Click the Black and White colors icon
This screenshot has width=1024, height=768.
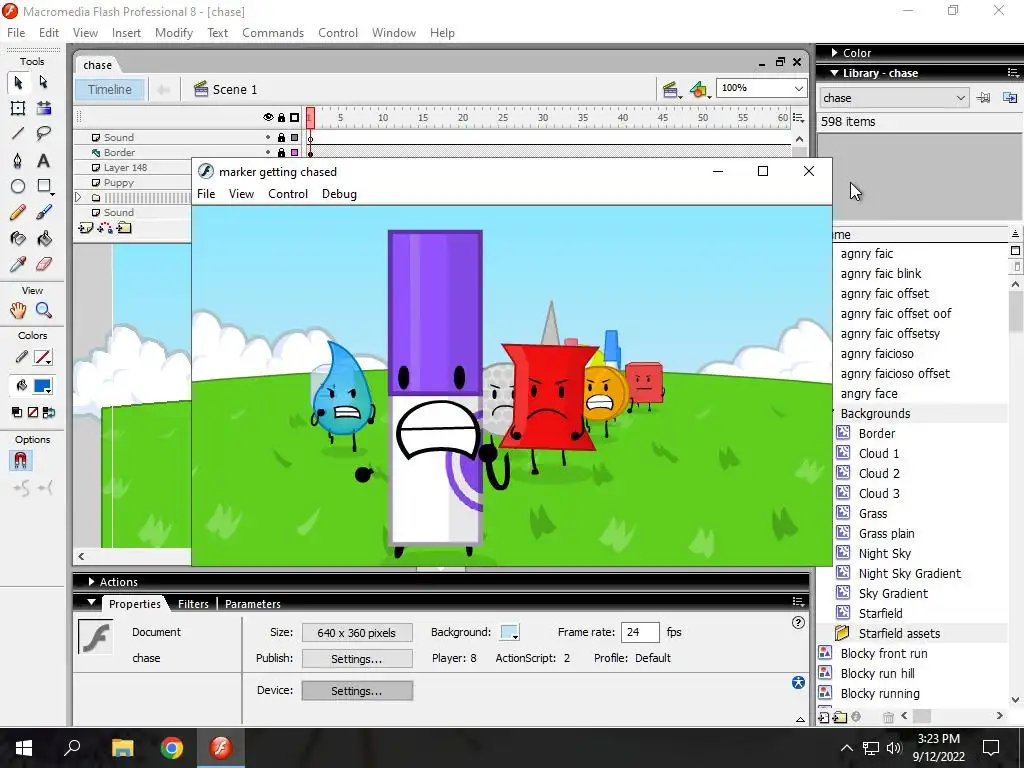click(17, 412)
